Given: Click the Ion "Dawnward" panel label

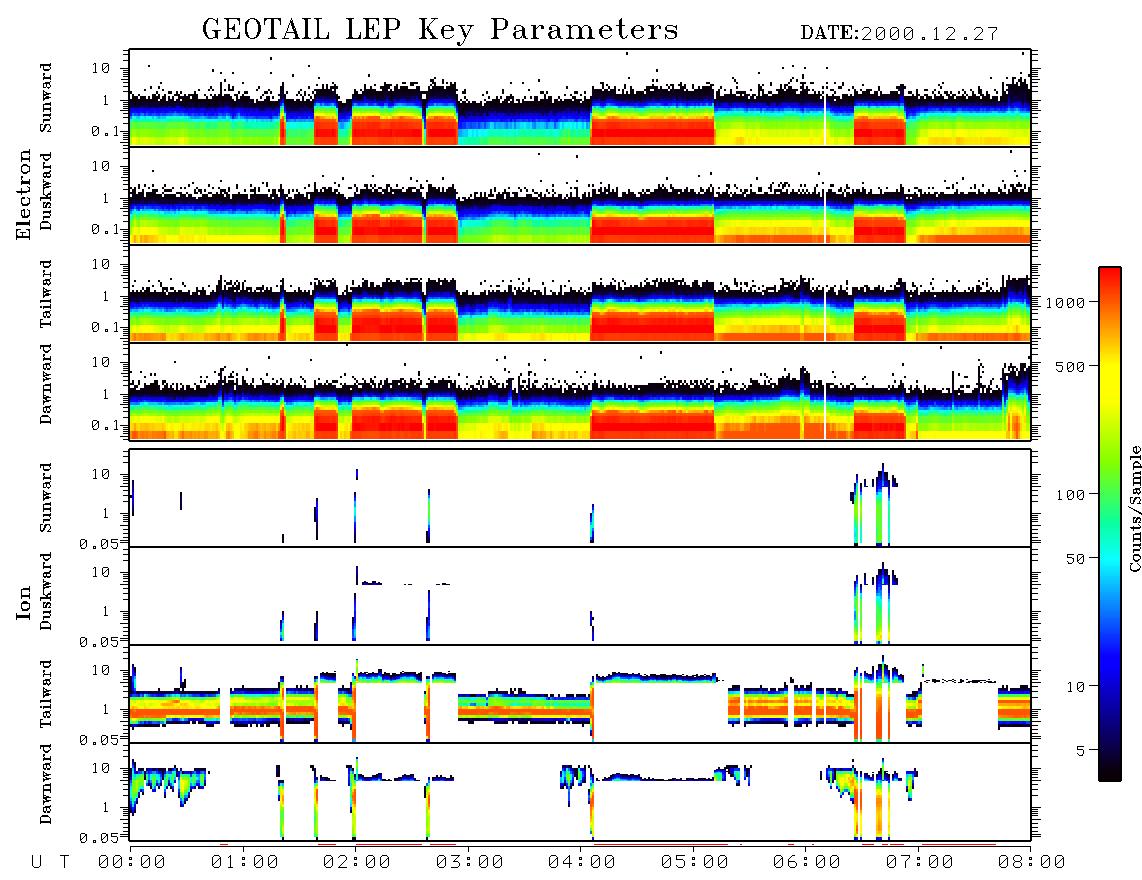Looking at the screenshot, I should pyautogui.click(x=46, y=784).
